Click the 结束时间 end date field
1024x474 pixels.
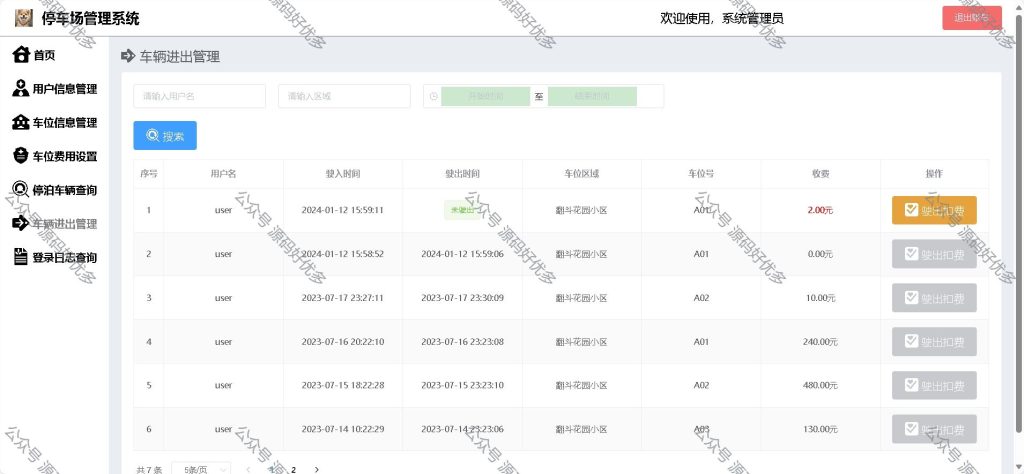[x=592, y=96]
